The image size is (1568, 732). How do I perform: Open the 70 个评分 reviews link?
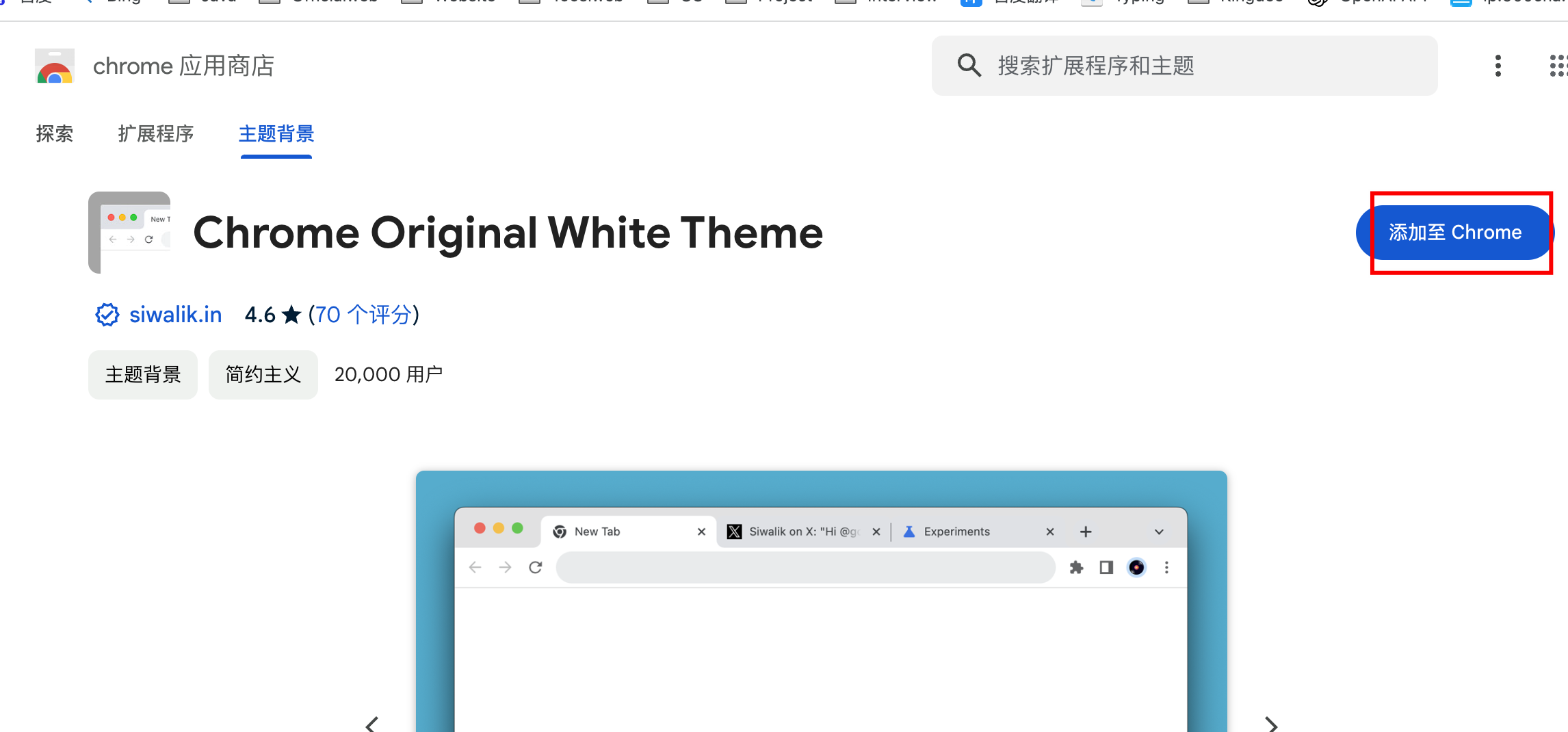pyautogui.click(x=363, y=315)
